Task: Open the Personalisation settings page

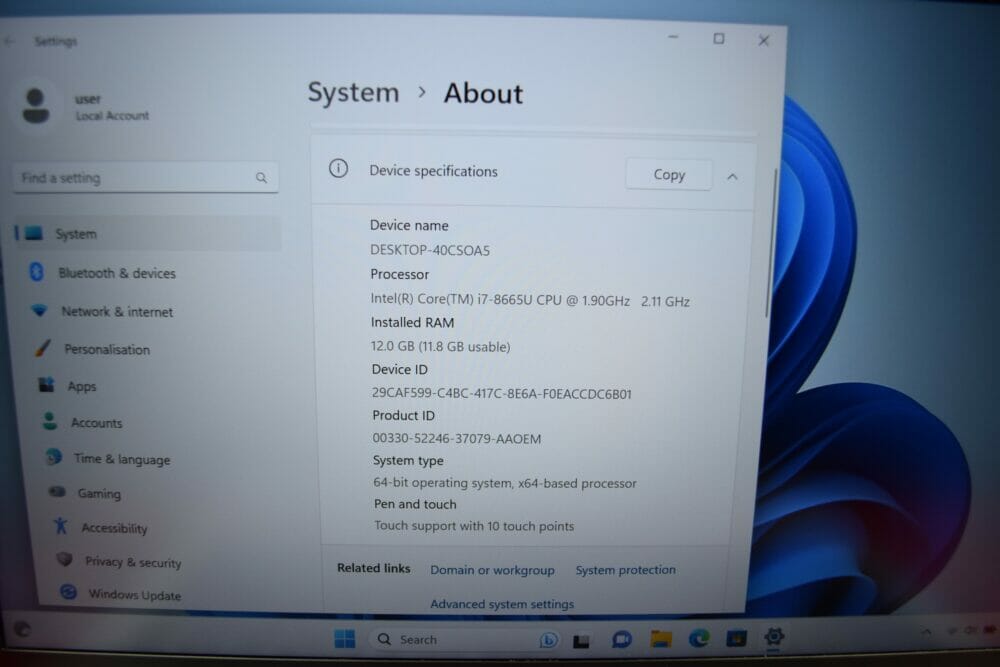Action: [x=107, y=349]
